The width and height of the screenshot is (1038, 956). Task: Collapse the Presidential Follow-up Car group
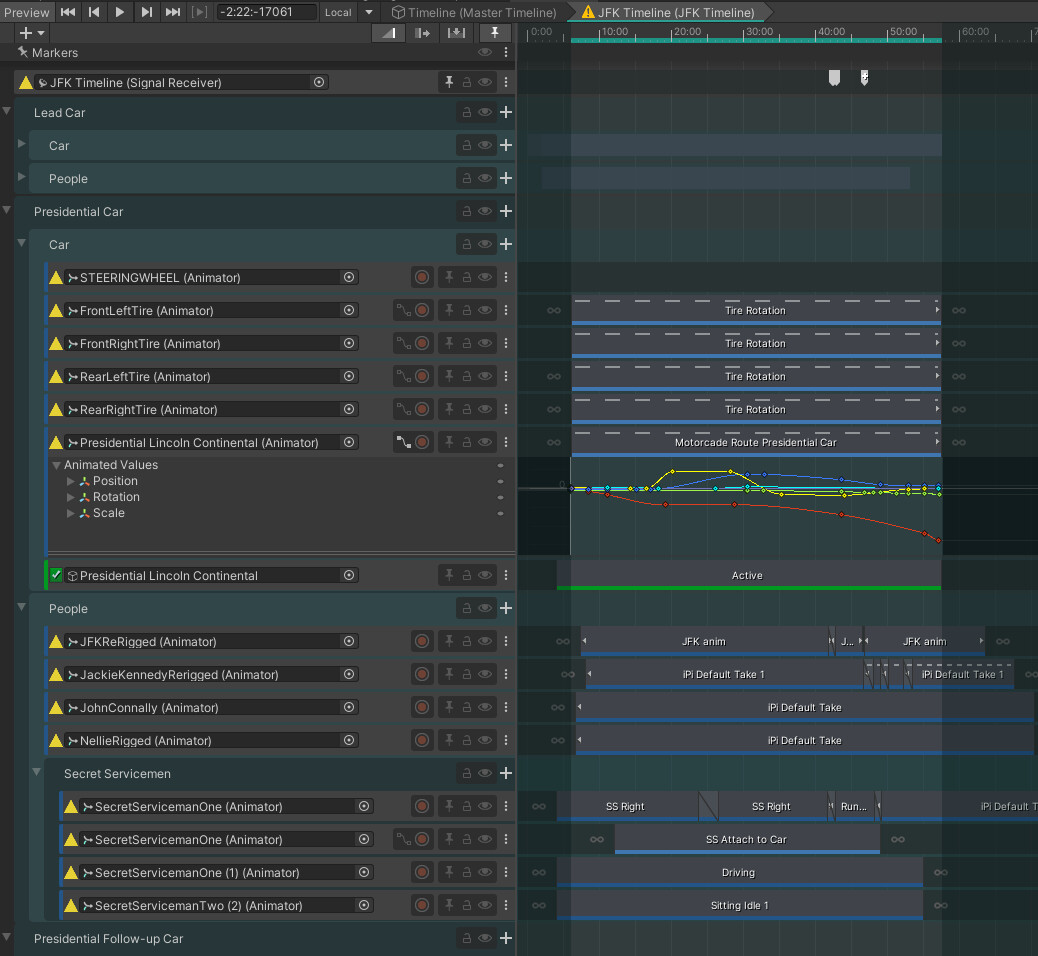click(7, 937)
